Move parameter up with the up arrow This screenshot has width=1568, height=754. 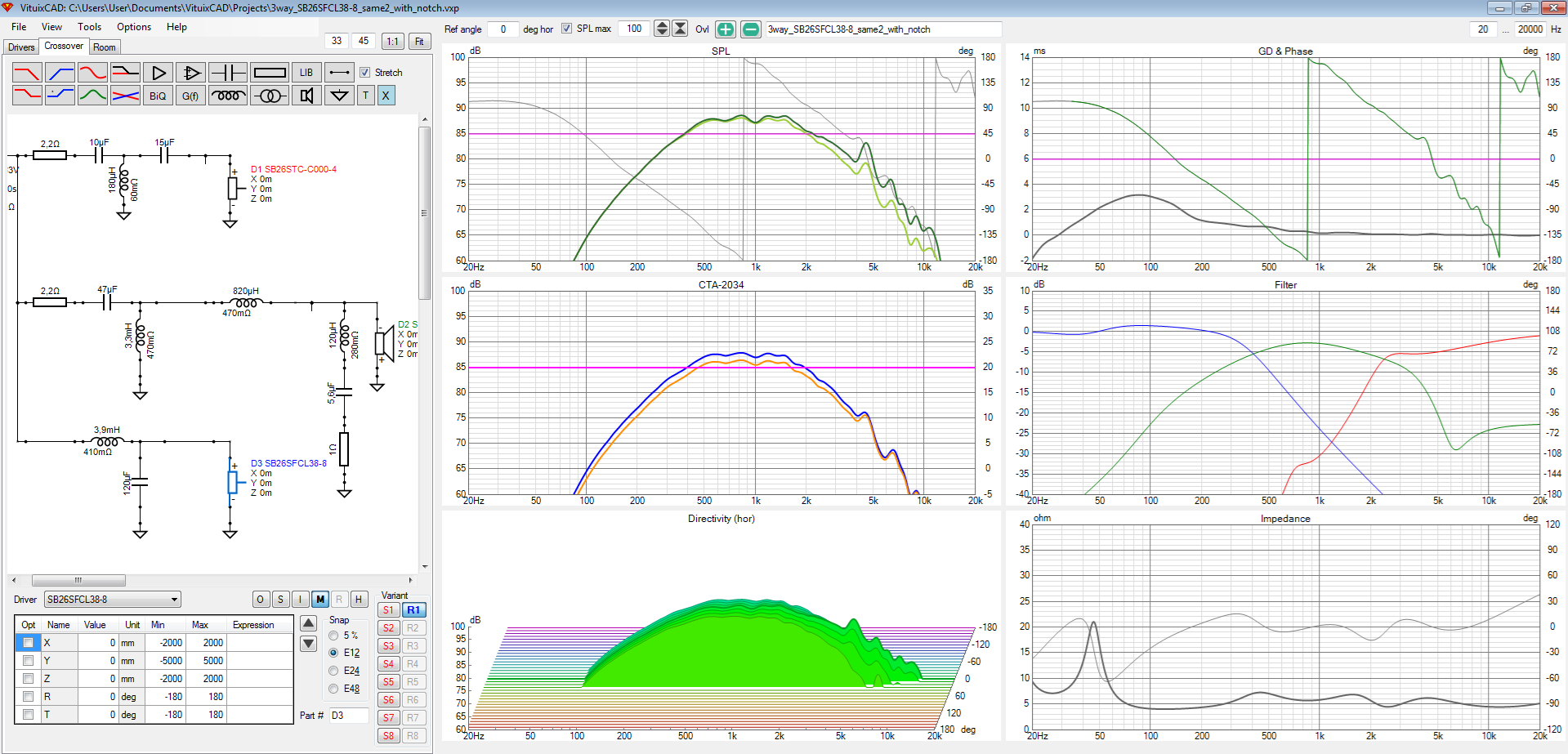point(309,623)
